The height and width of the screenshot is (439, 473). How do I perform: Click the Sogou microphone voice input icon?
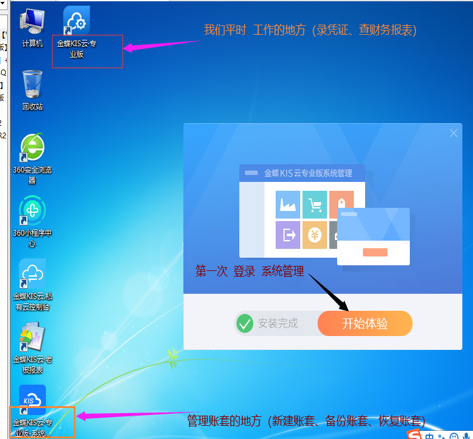pos(467,436)
